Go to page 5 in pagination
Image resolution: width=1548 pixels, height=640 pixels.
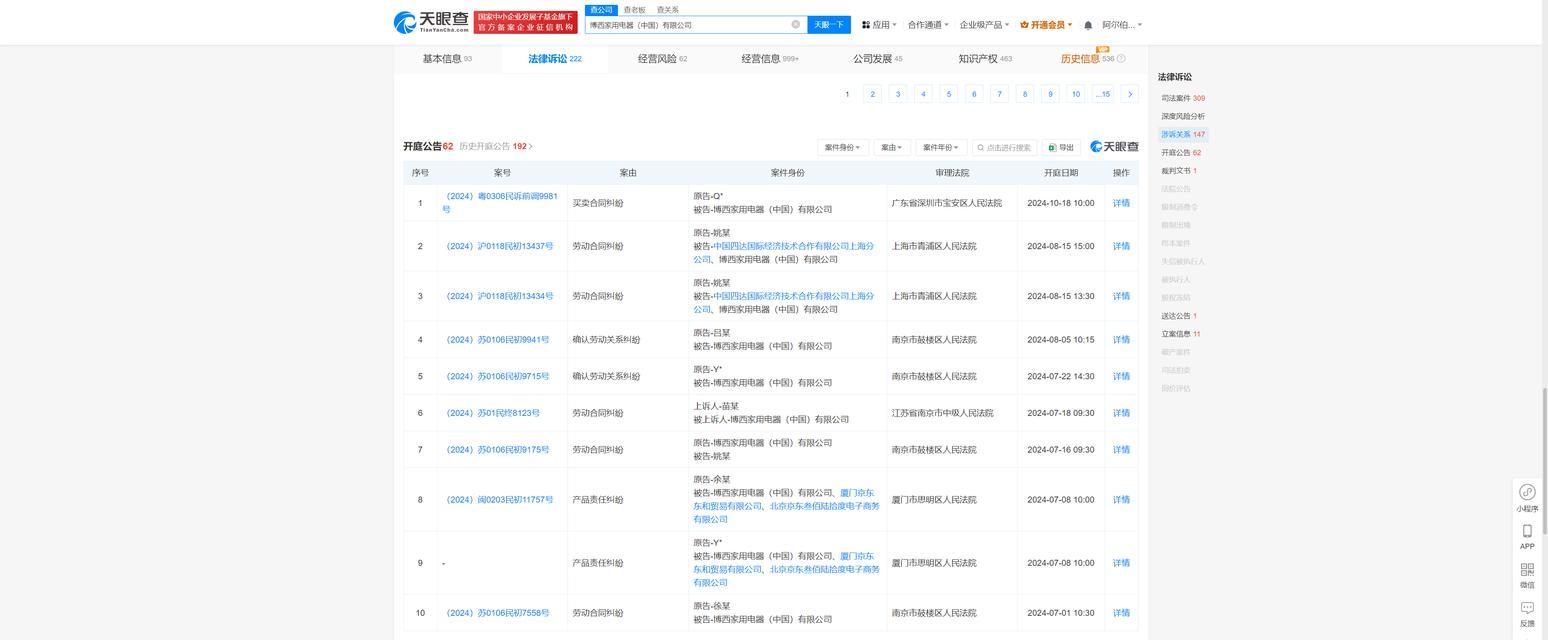point(949,94)
